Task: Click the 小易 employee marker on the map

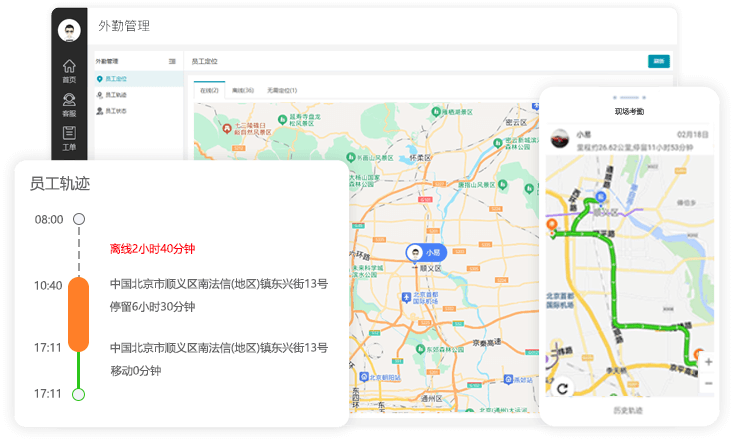Action: click(426, 253)
